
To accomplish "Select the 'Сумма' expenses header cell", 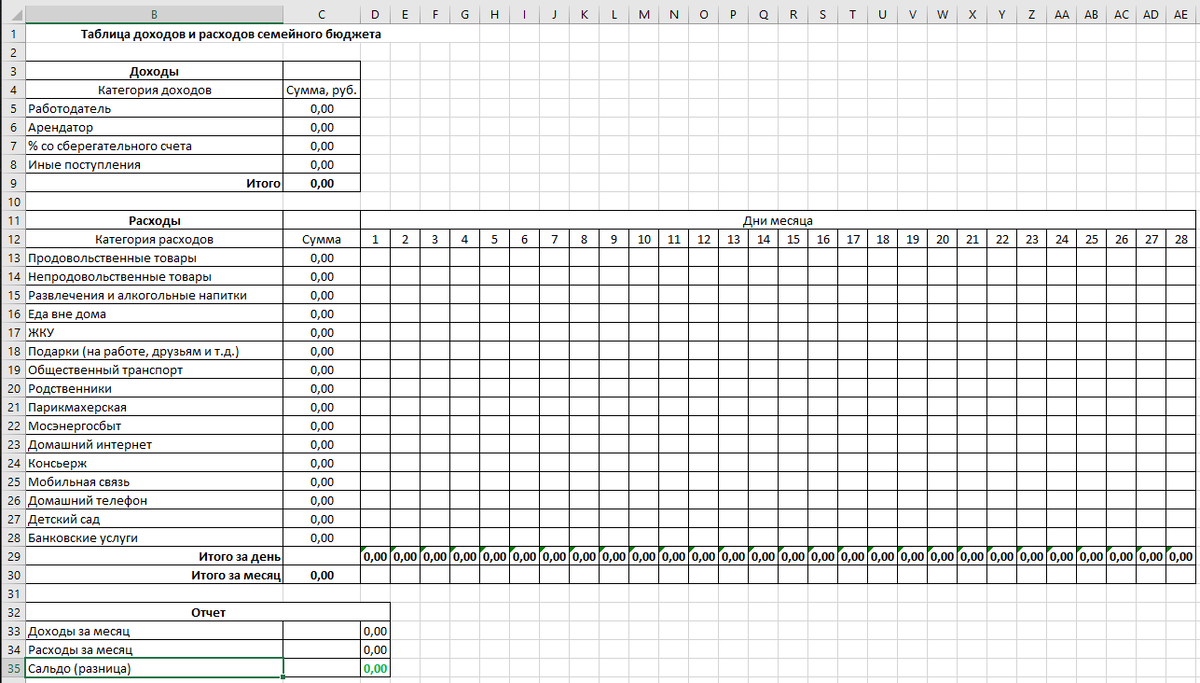I will point(322,239).
